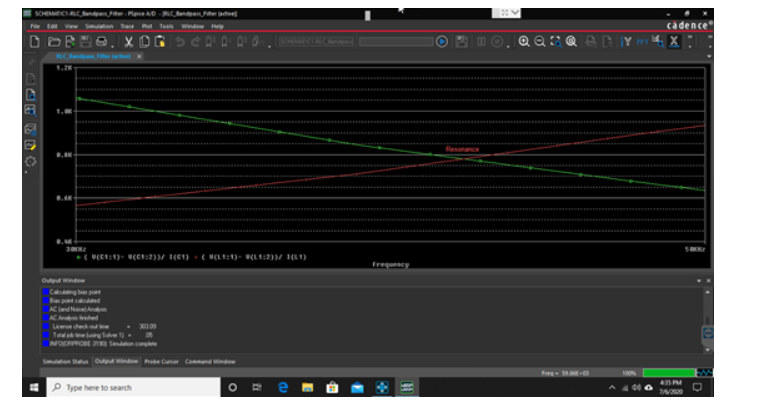Zoom out of the plot
The image size is (757, 413).
click(x=540, y=42)
